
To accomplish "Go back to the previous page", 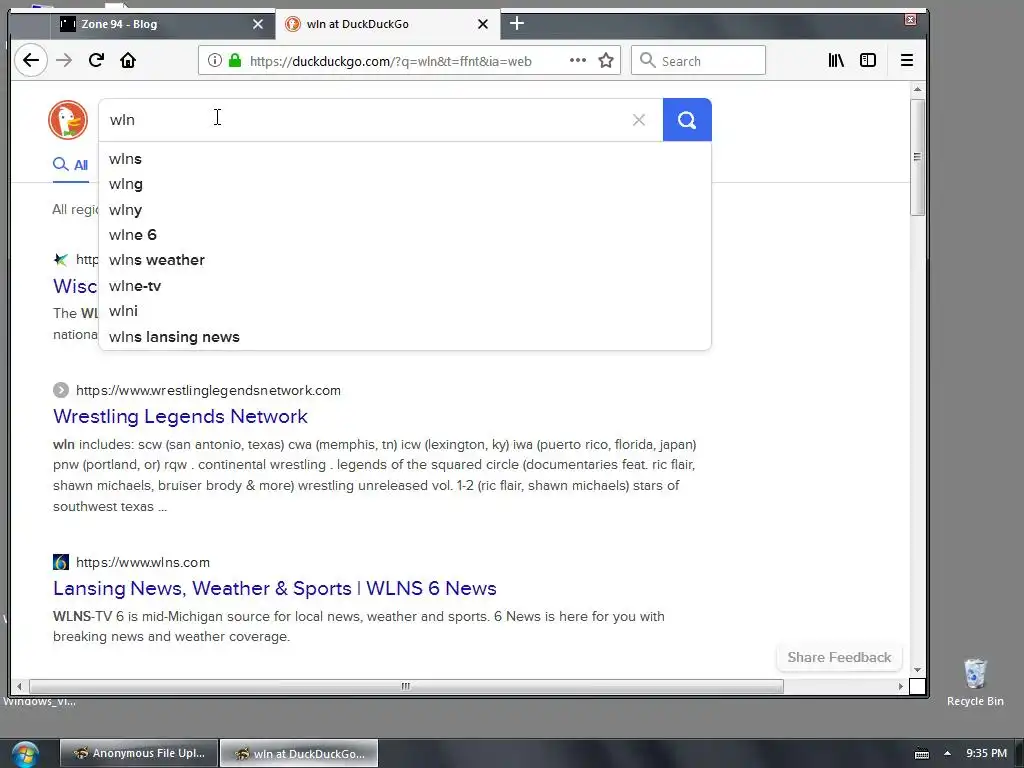I will coord(31,61).
